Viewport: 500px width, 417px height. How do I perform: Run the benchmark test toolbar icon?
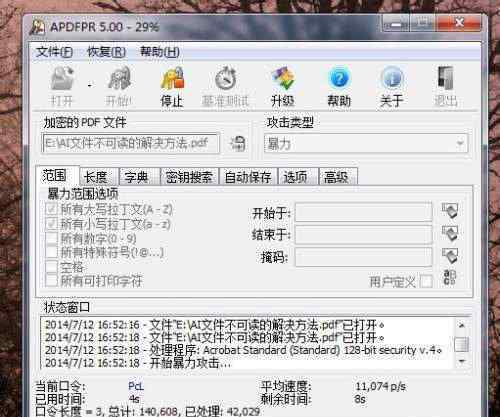[225, 78]
